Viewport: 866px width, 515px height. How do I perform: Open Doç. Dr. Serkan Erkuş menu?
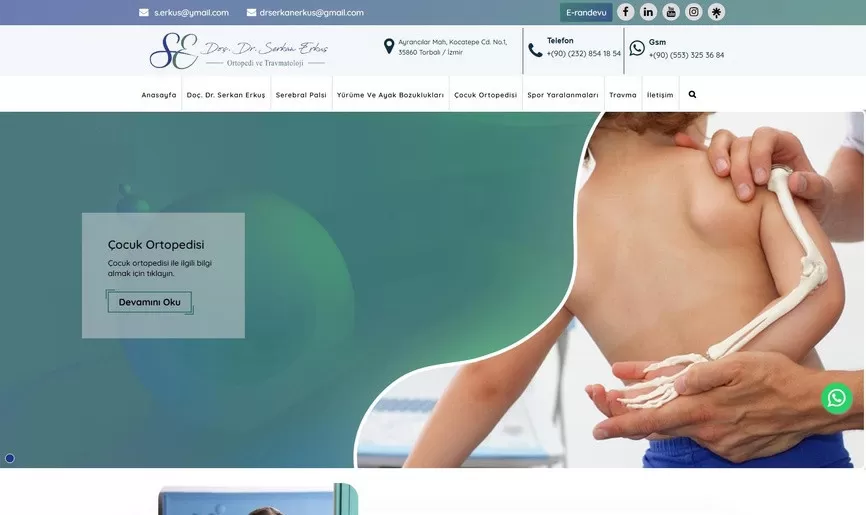(226, 95)
